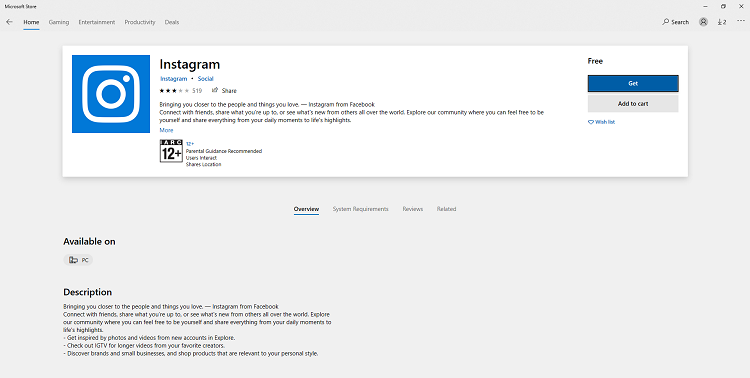This screenshot has width=750, height=378.
Task: Click the IARC 12+ rating badge
Action: tap(171, 151)
